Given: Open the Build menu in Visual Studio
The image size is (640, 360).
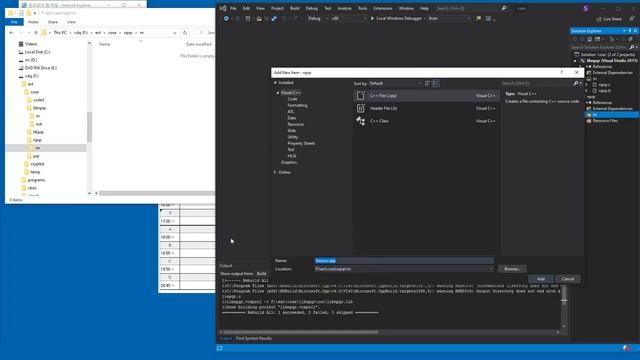Looking at the screenshot, I should [295, 8].
